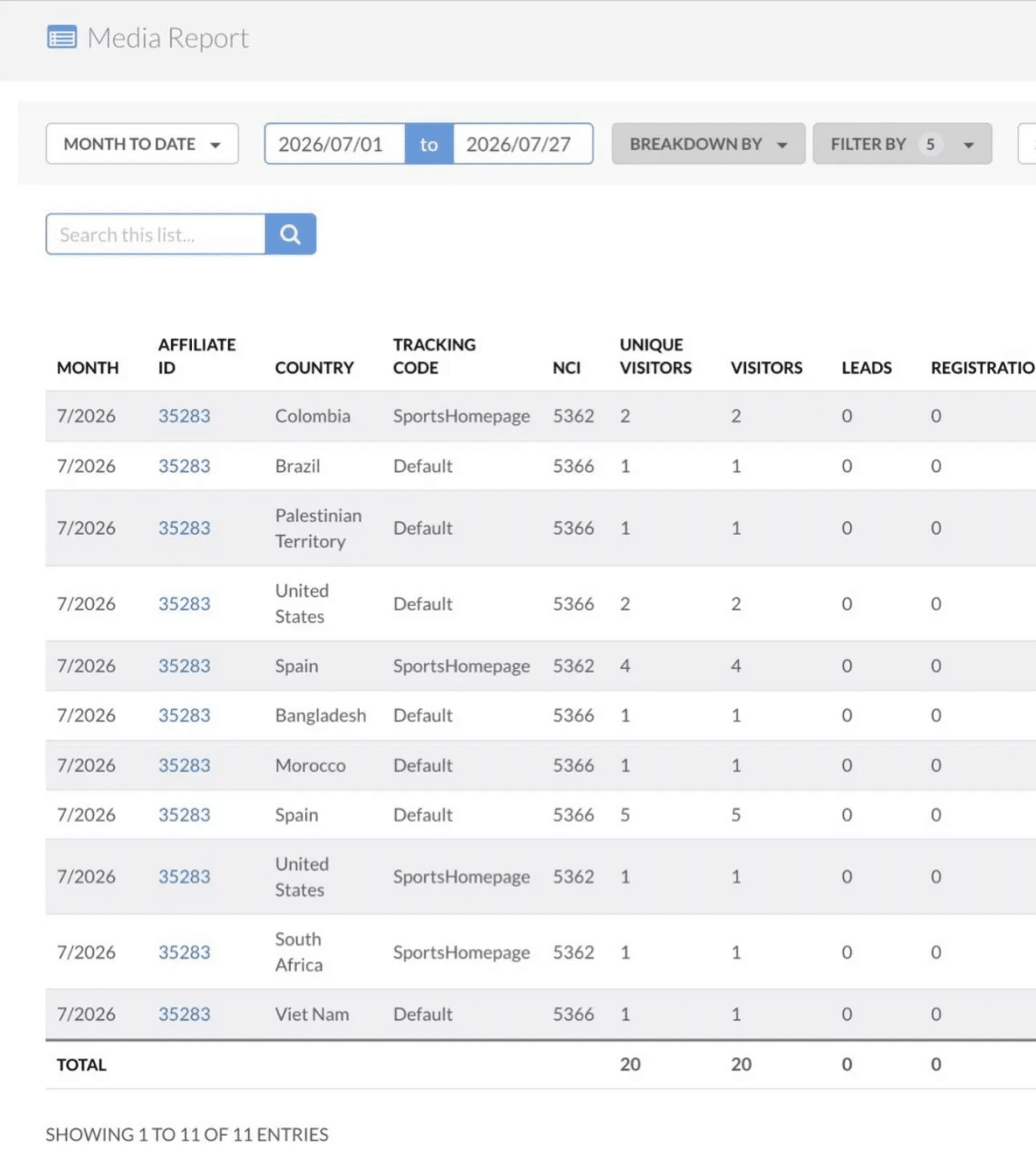Open affiliate 35283 link in Viet Nam row
1036x1152 pixels.
tap(184, 1015)
